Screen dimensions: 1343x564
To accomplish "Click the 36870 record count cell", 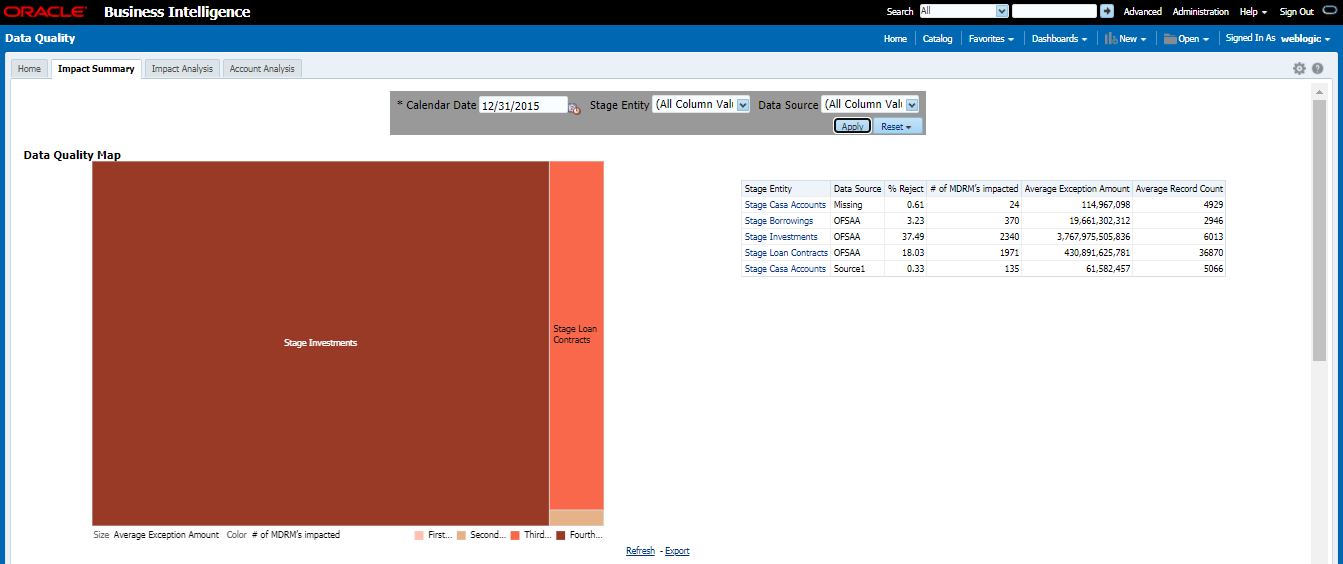I will [x=1179, y=253].
